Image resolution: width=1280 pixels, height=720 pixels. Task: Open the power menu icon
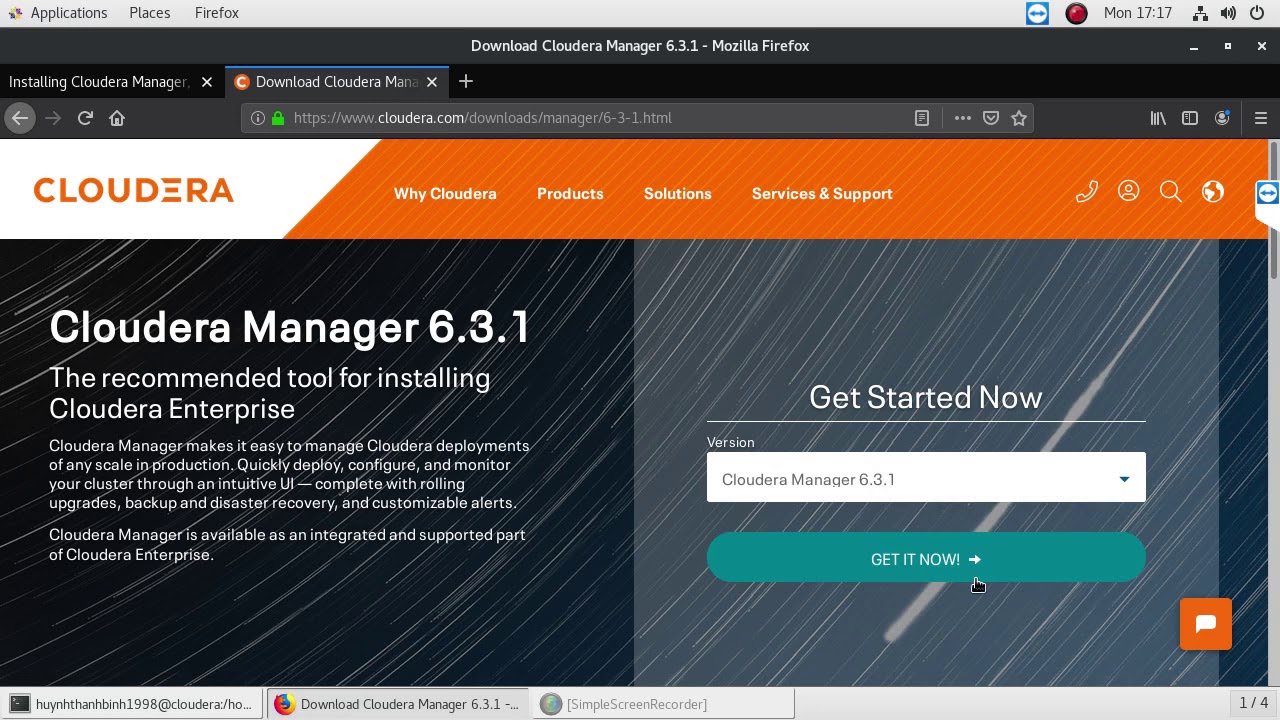[1257, 13]
